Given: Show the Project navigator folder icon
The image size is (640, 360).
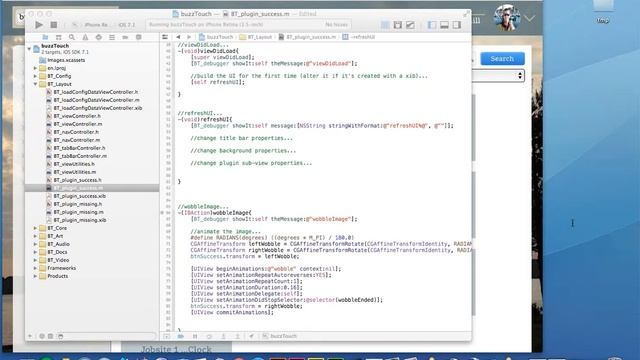Looking at the screenshot, I should (x=45, y=37).
